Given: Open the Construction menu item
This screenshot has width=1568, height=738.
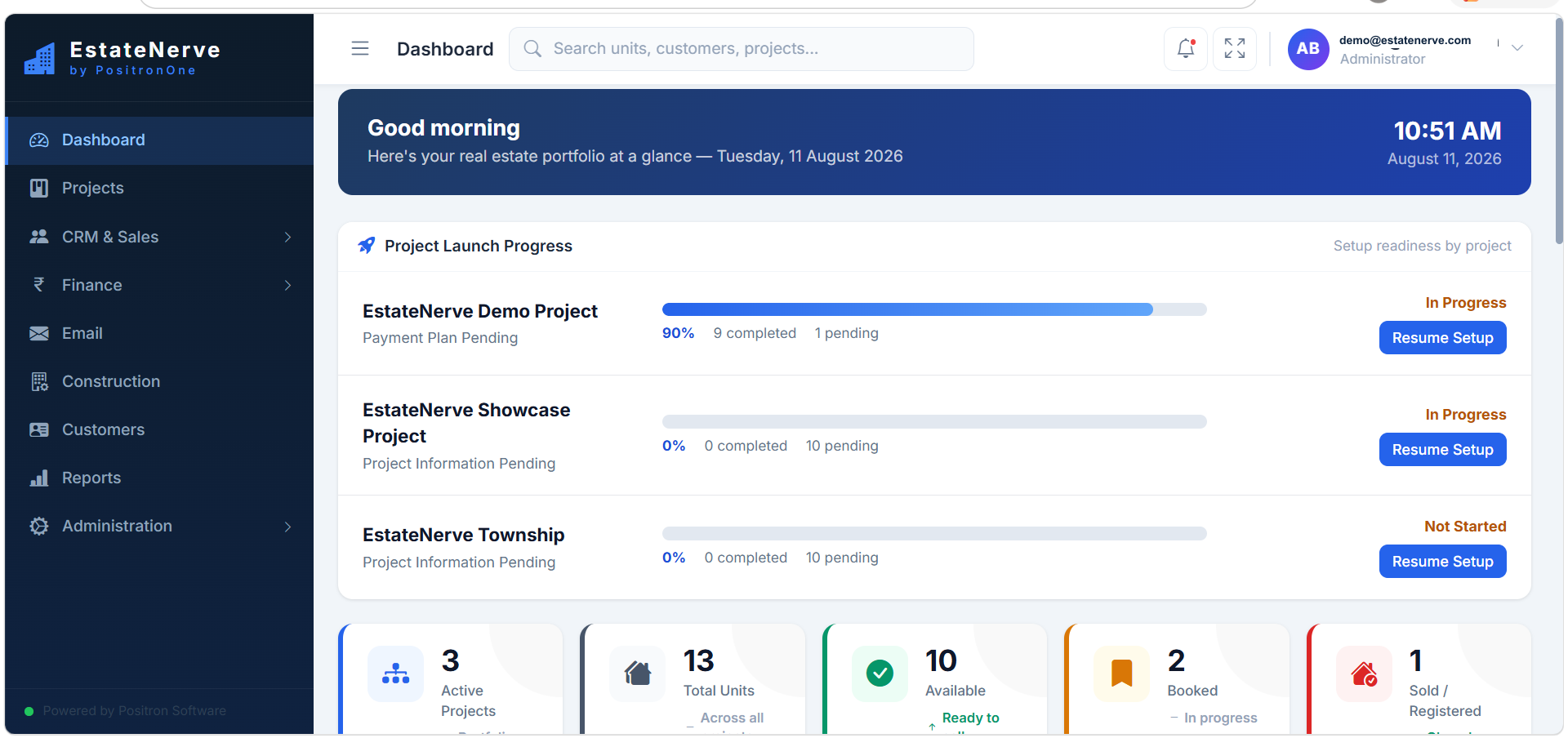Looking at the screenshot, I should [159, 381].
